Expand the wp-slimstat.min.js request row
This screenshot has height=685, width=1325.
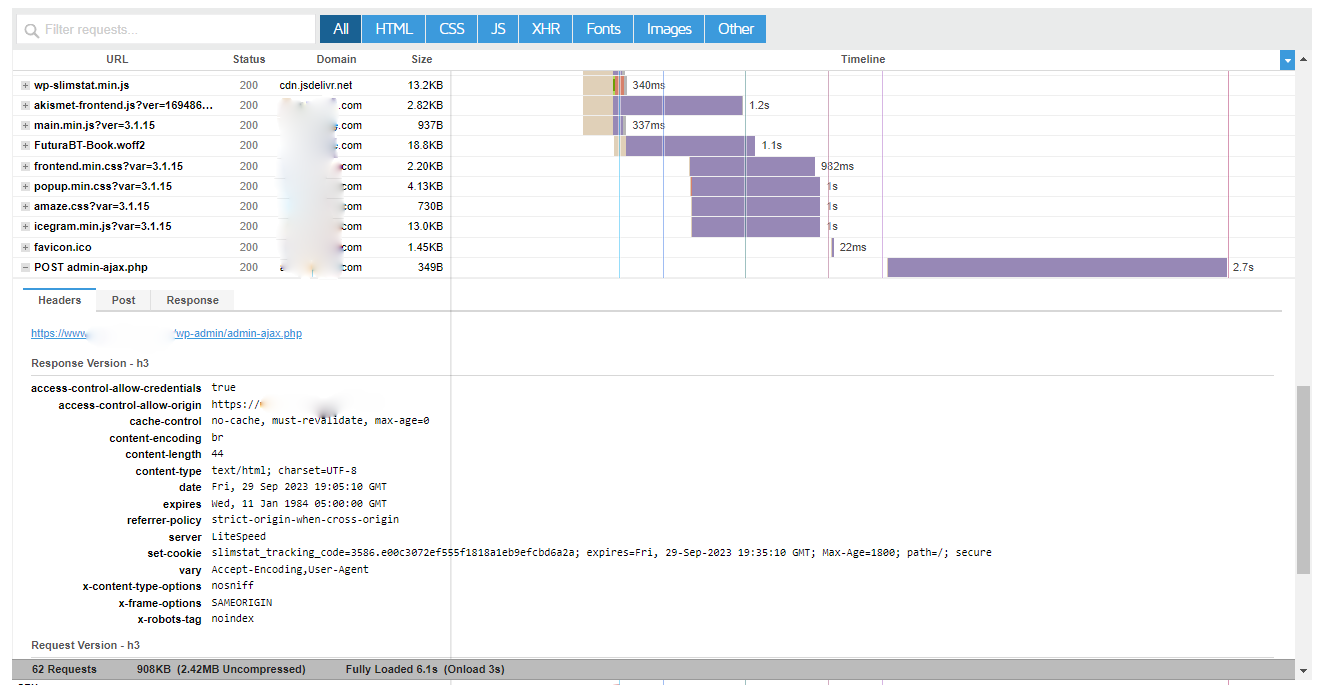tap(25, 86)
